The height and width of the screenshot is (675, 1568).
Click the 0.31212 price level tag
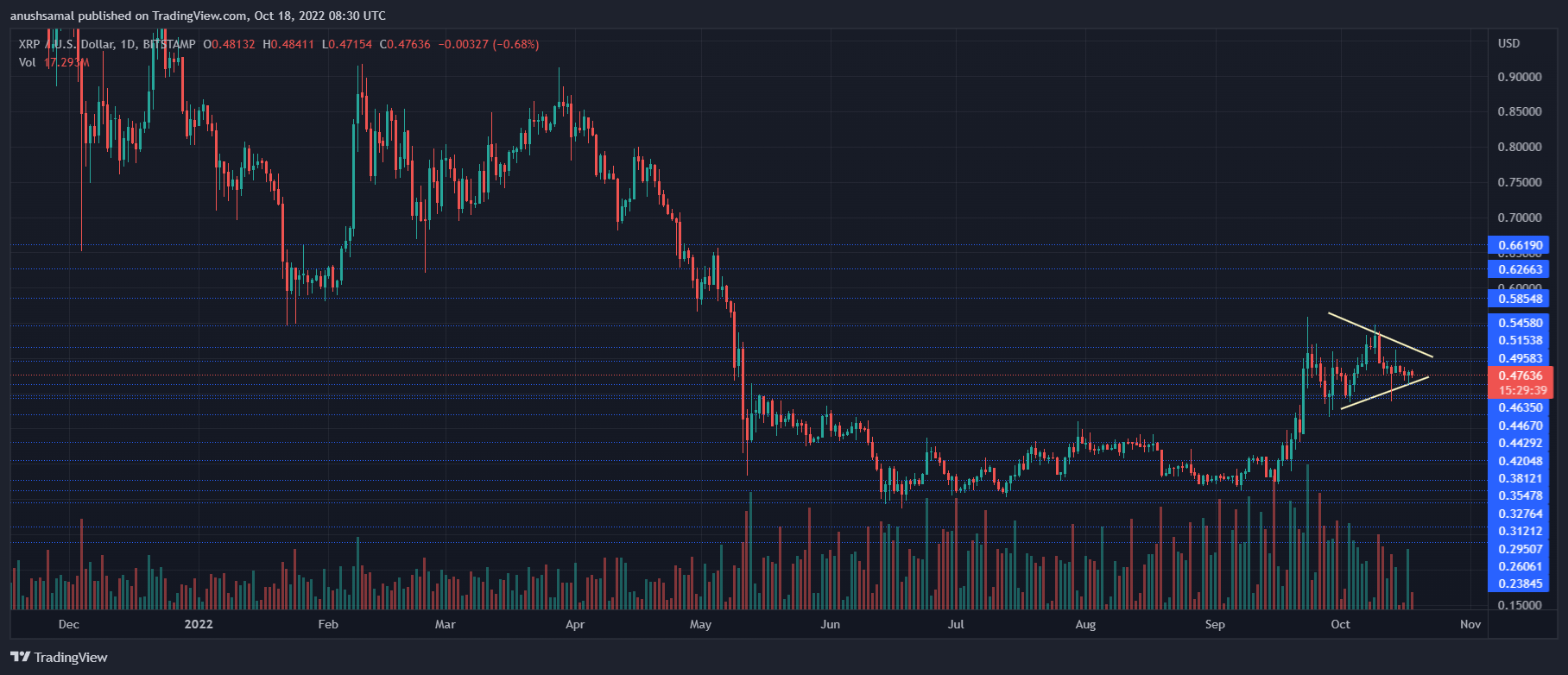coord(1519,531)
